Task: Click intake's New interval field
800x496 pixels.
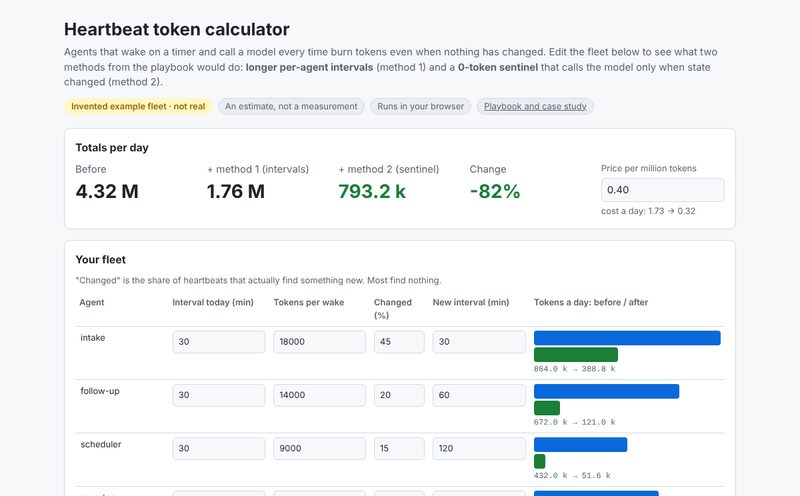Action: 479,342
